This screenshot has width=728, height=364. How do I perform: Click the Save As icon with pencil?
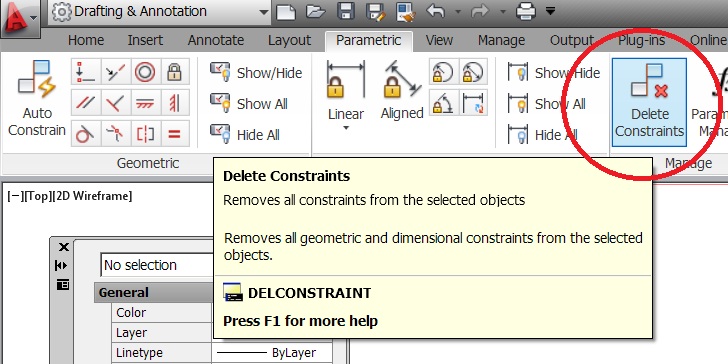point(375,12)
